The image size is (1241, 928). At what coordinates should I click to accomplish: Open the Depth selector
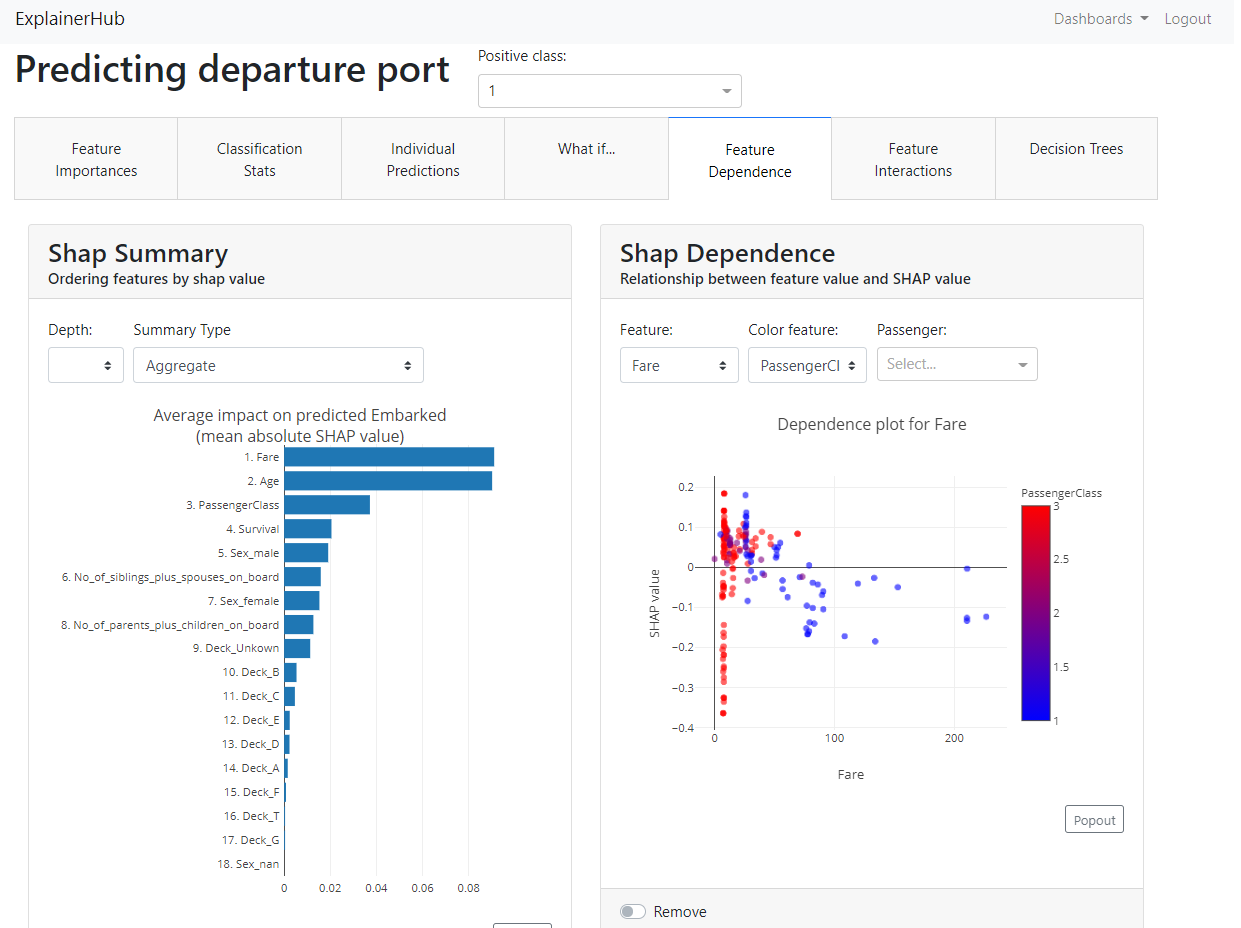coord(86,366)
